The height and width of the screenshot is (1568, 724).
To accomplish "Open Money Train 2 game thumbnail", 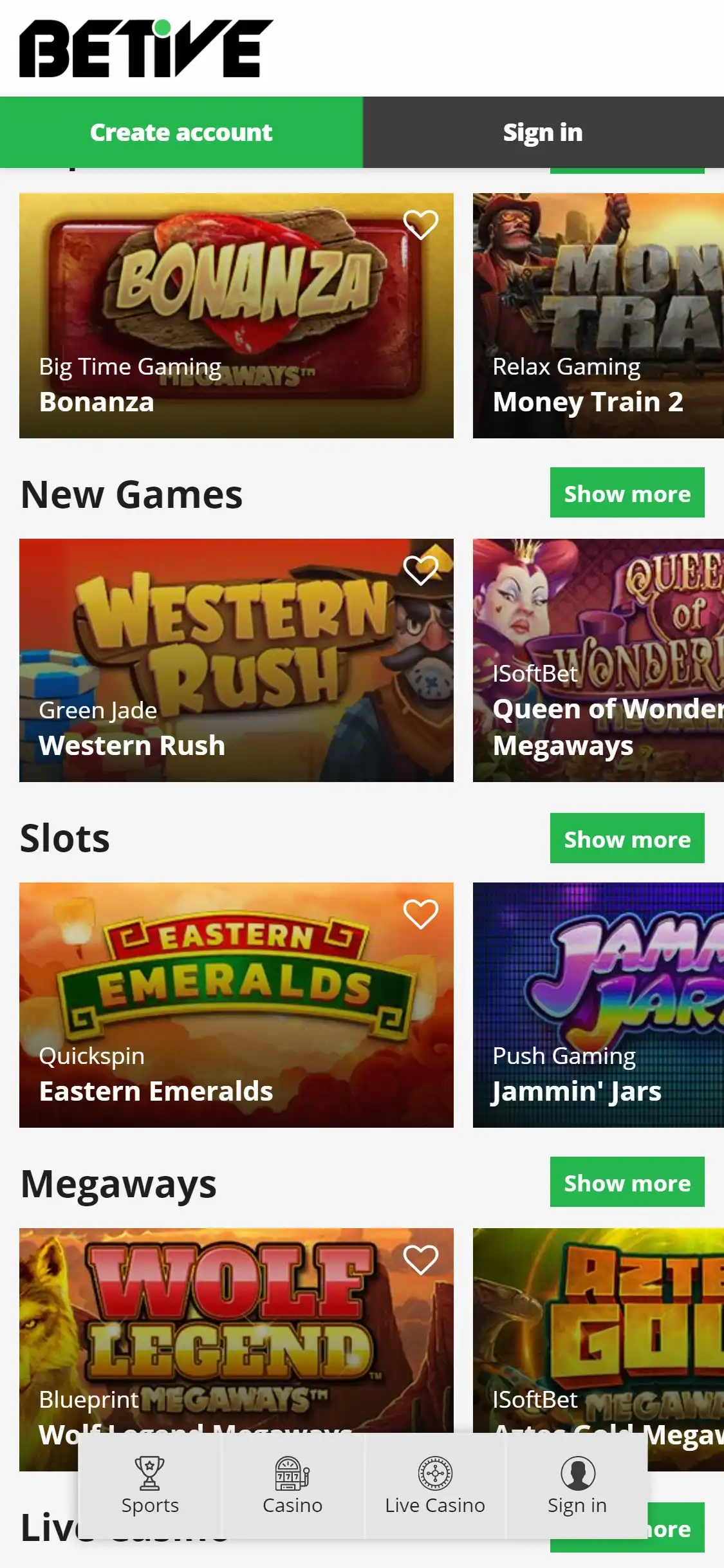I will pyautogui.click(x=599, y=315).
